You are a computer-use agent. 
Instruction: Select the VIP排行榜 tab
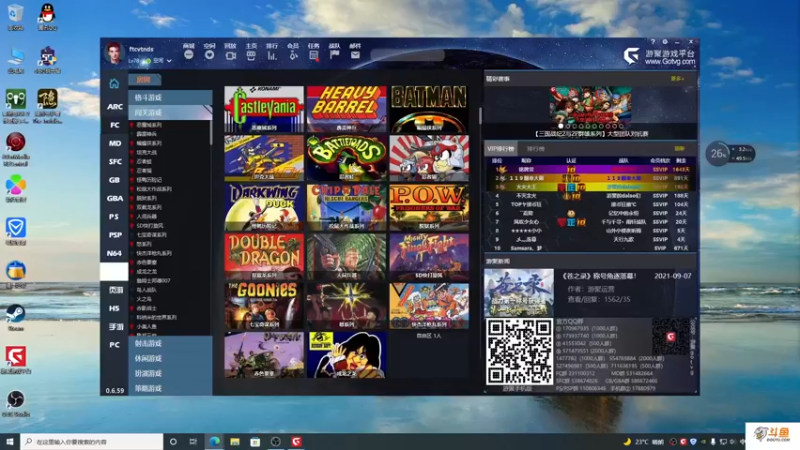coord(501,149)
